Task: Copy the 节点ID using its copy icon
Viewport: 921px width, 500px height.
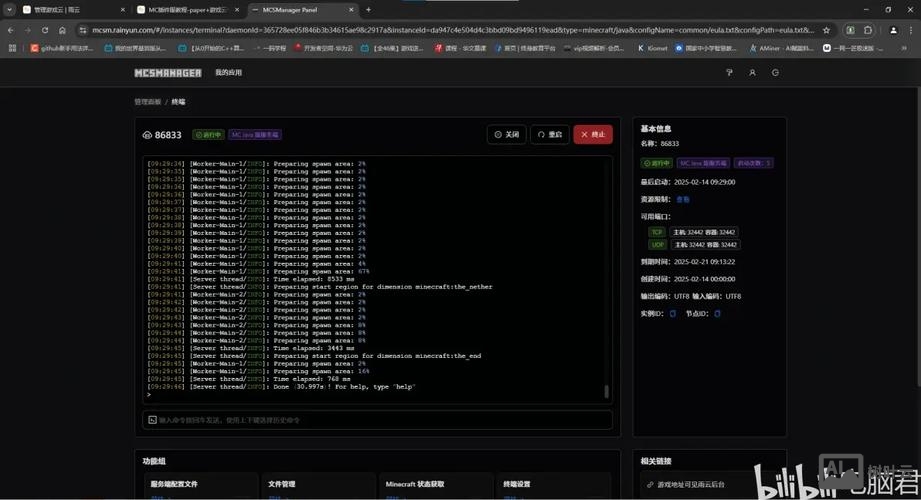Action: coord(717,314)
